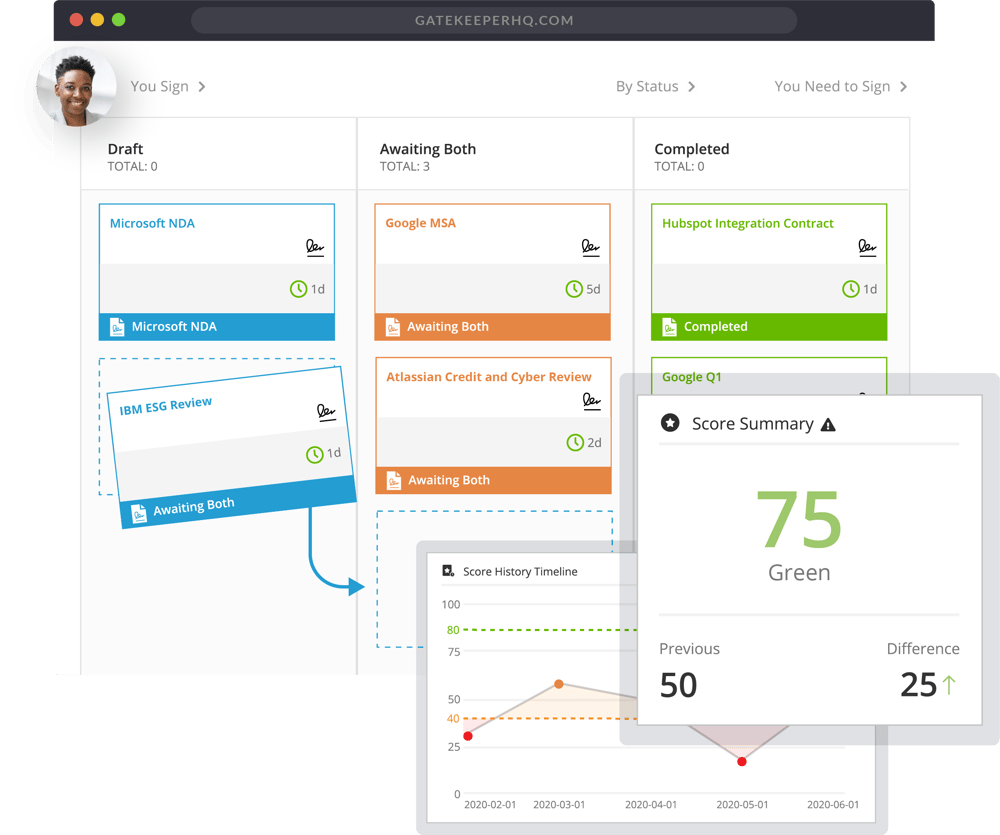Click document icon in Hubspot Completed footer

(x=669, y=327)
